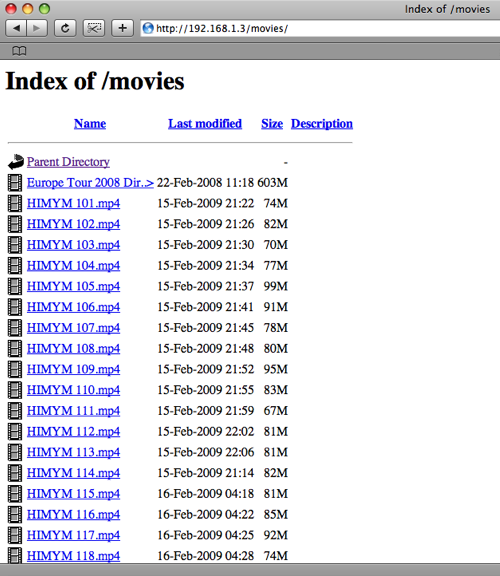The height and width of the screenshot is (576, 500).
Task: Open the Parent Directory link
Action: click(x=68, y=162)
